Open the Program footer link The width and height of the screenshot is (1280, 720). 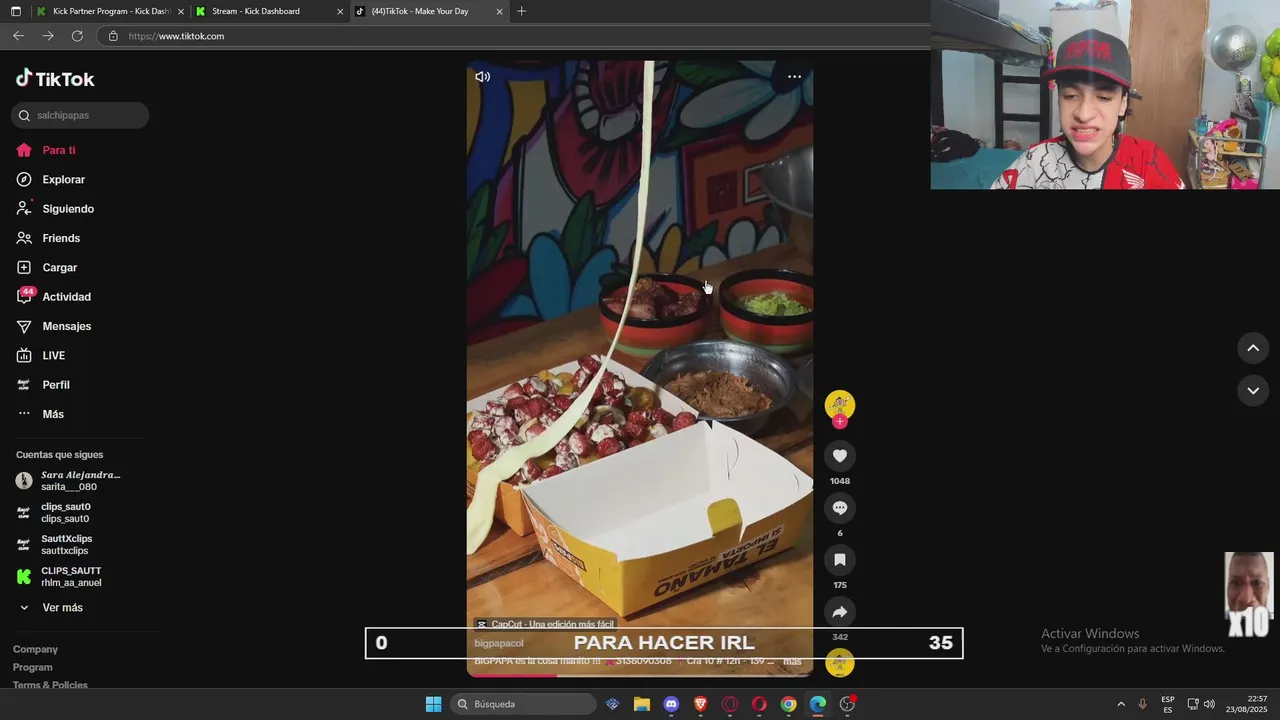[33, 667]
